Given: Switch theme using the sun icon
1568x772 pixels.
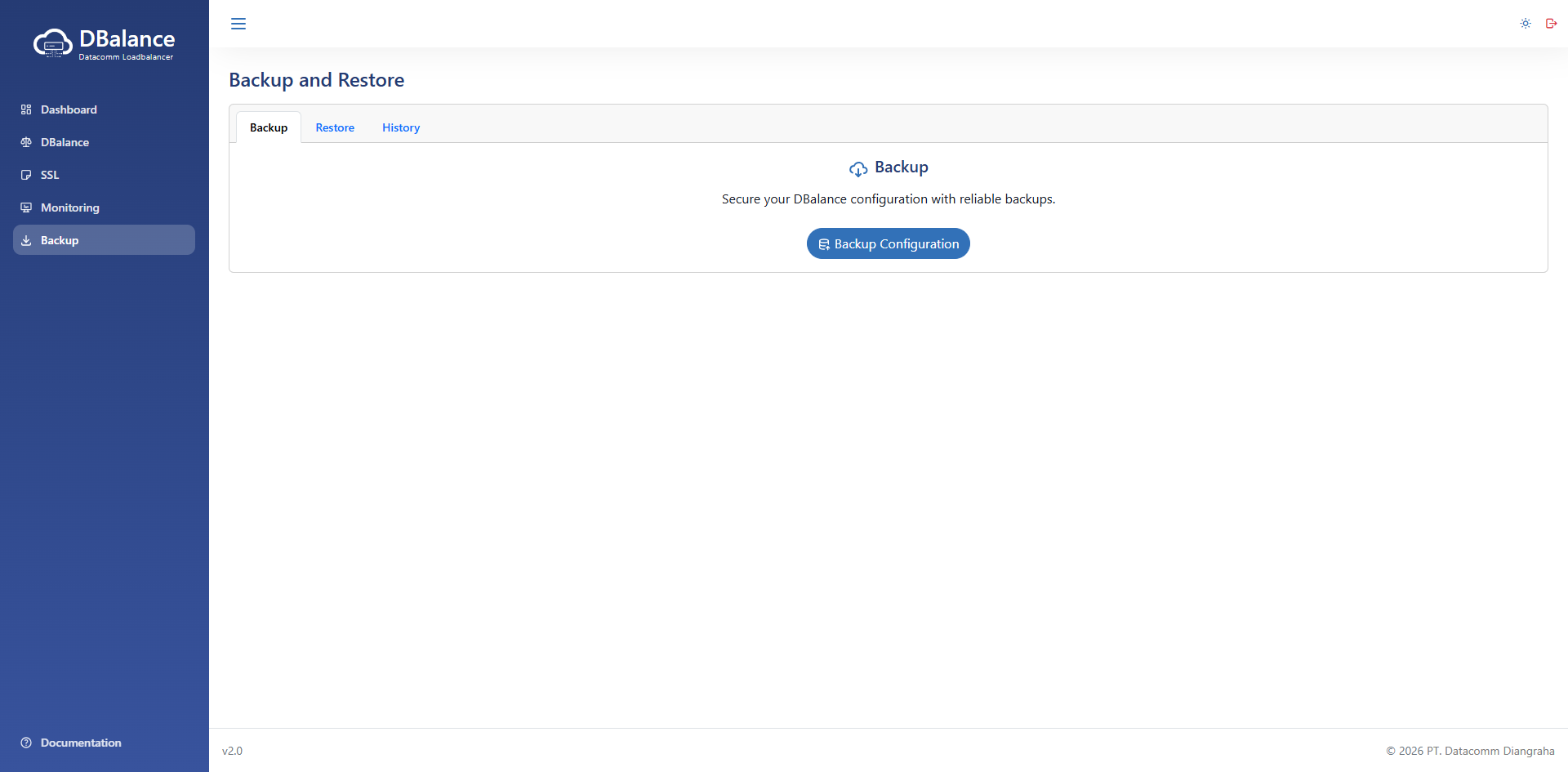Looking at the screenshot, I should tap(1525, 24).
